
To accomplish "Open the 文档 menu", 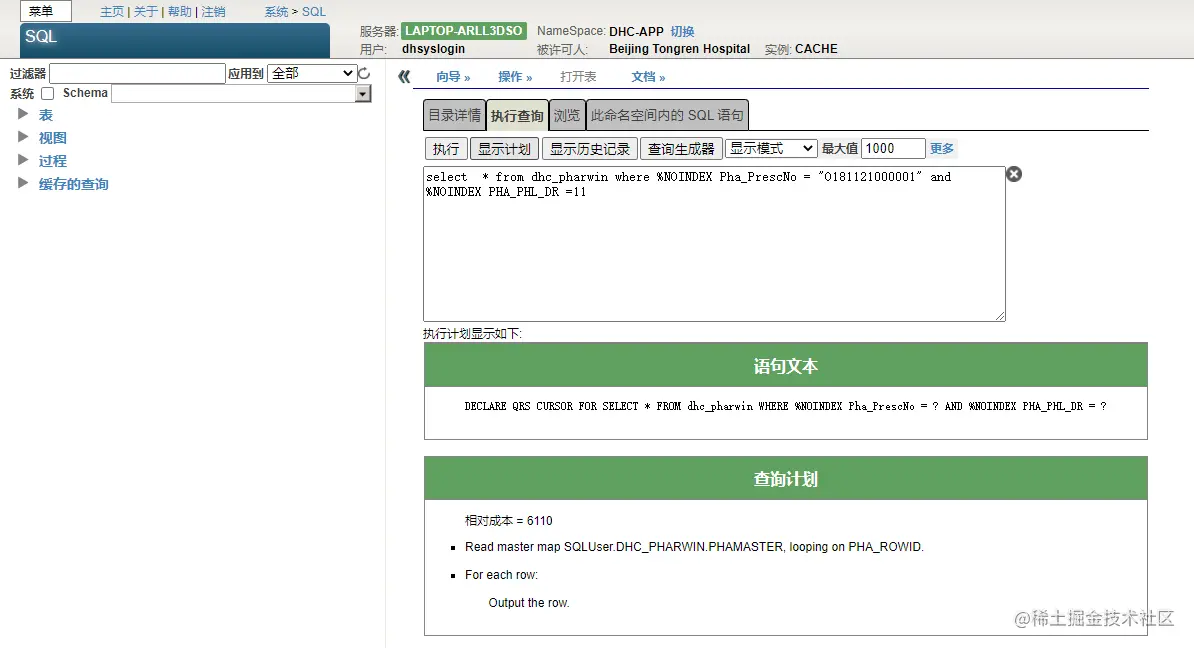I will point(648,77).
